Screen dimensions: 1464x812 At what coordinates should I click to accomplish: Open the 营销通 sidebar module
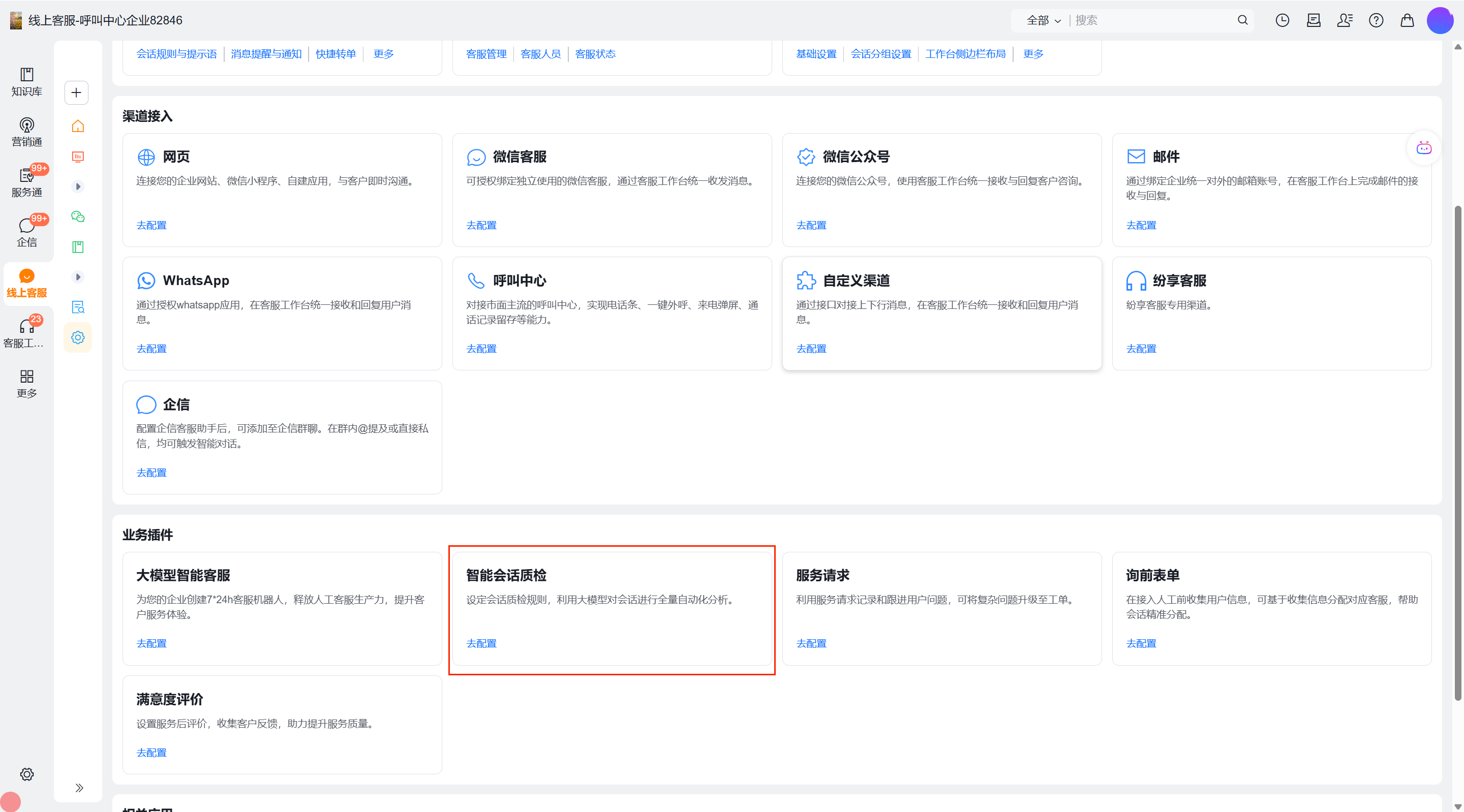click(x=26, y=132)
